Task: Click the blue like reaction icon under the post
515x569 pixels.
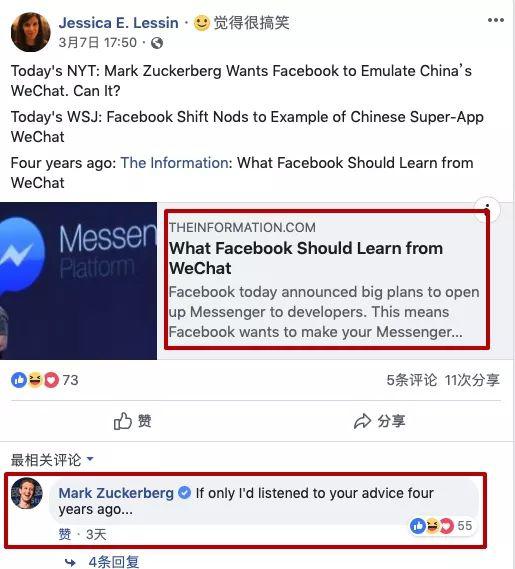Action: pyautogui.click(x=19, y=380)
